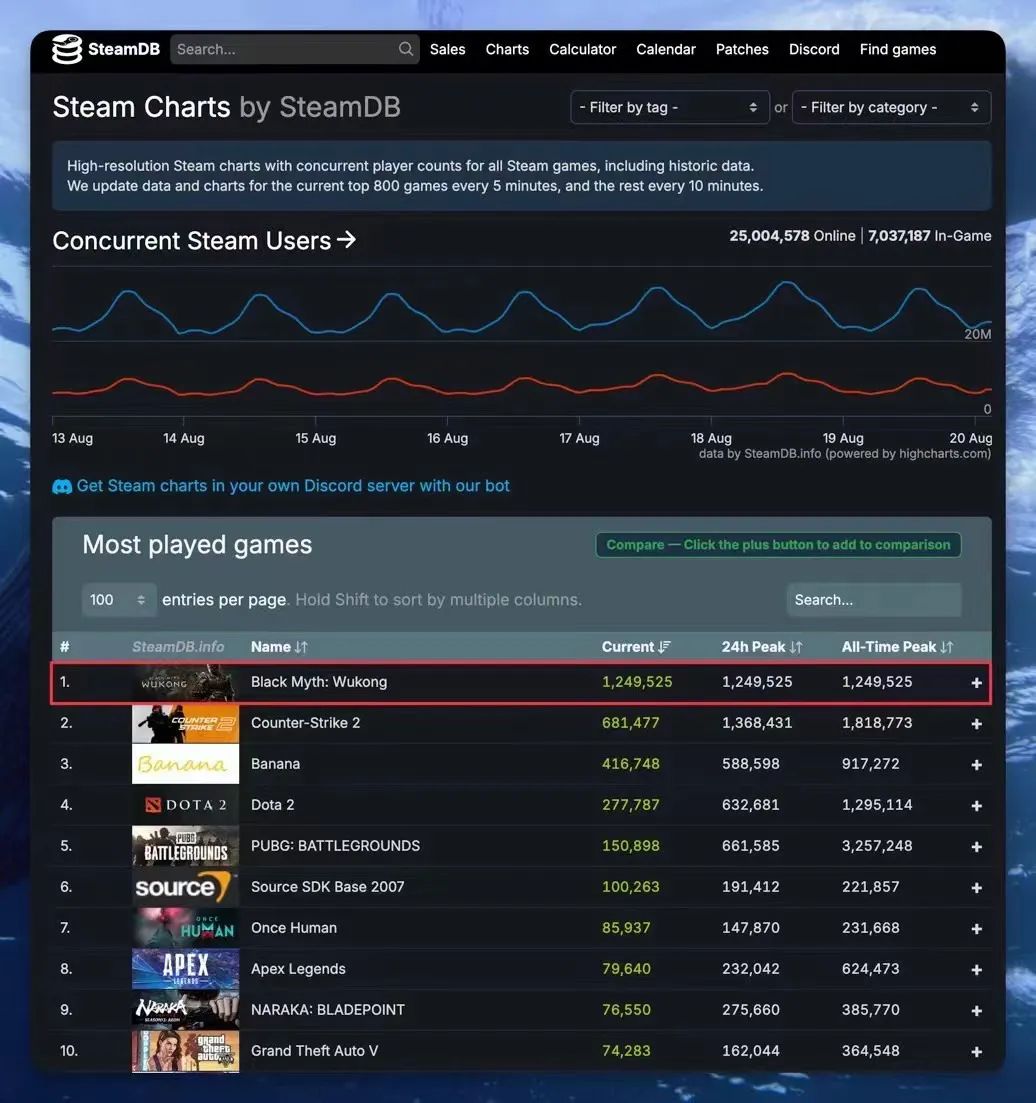Click the Most played games table search field

874,600
